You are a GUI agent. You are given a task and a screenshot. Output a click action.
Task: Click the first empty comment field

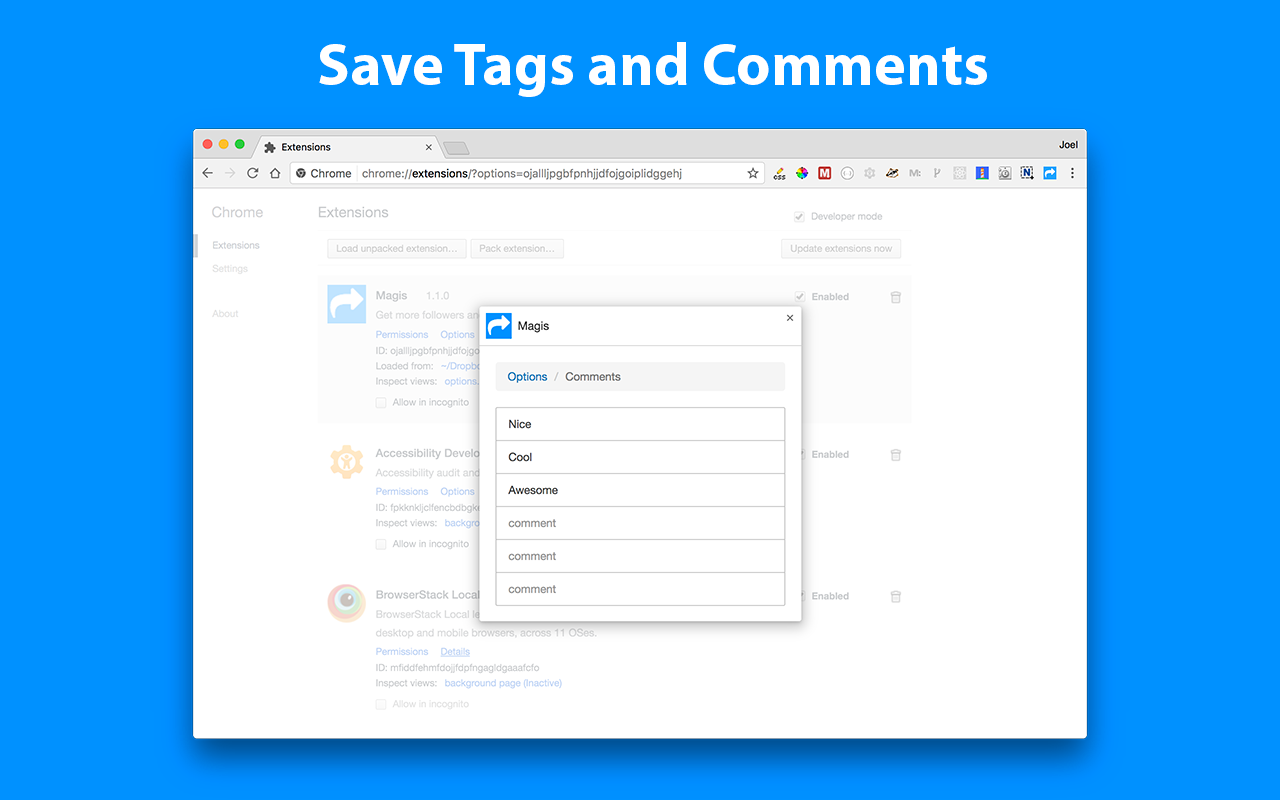[640, 523]
